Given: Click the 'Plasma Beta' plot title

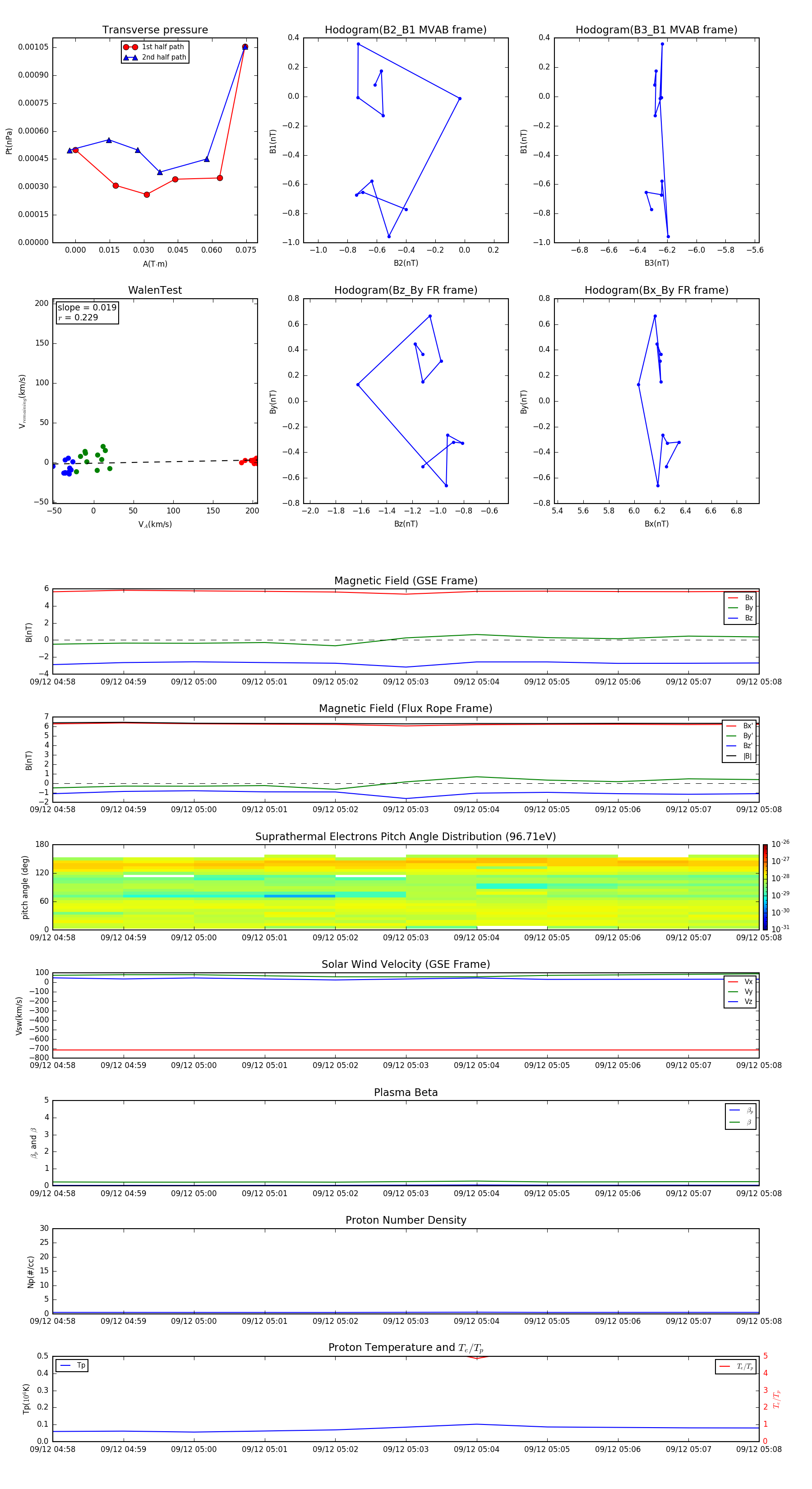Looking at the screenshot, I should pos(406,1092).
